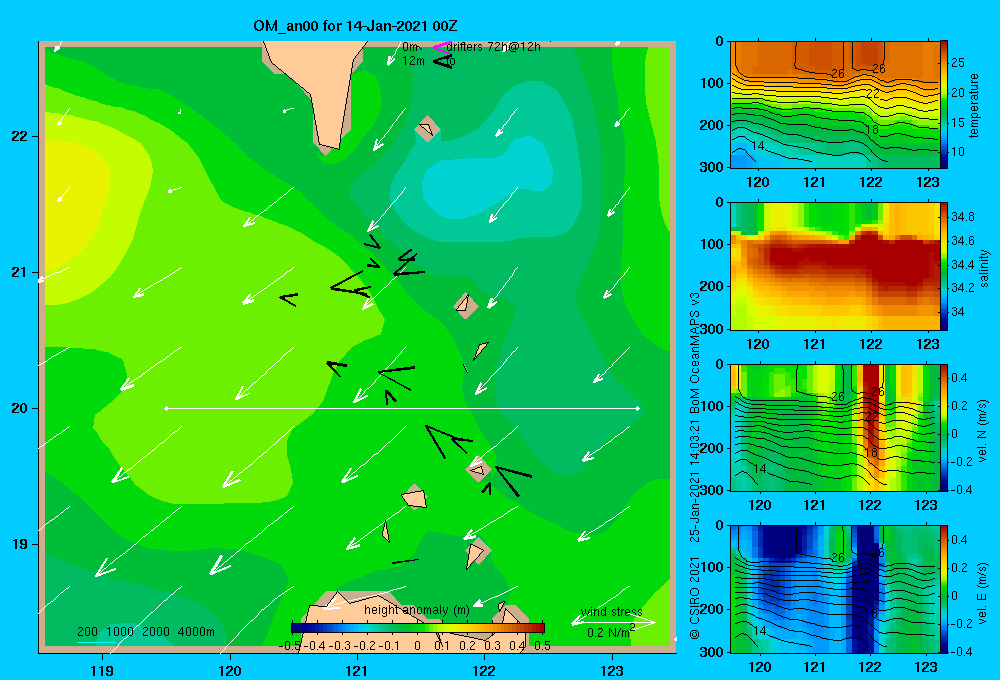1000x680 pixels.
Task: Click longitude label 123 on main map axis
Action: (612, 670)
